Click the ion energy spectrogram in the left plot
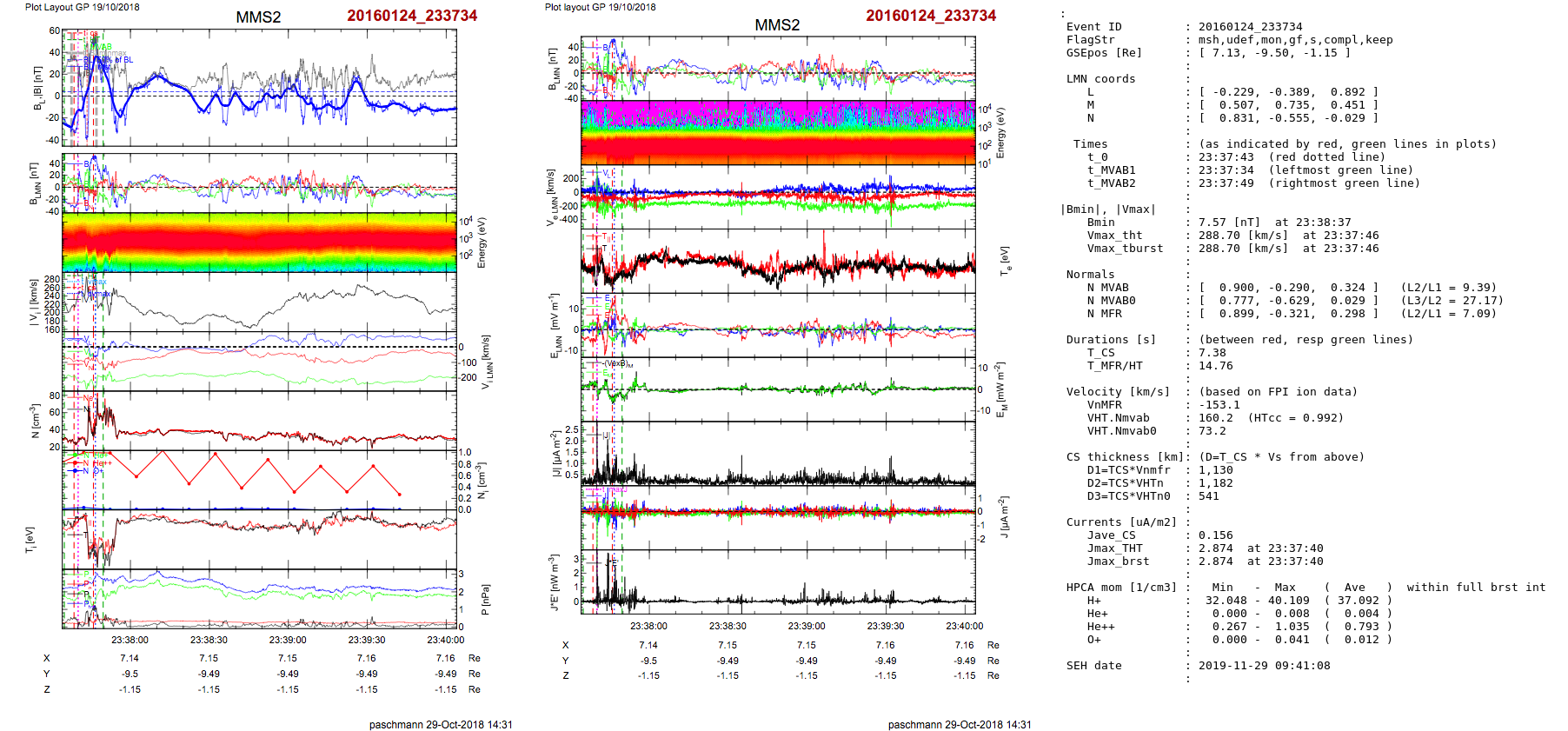The image size is (1568, 731). tap(259, 243)
